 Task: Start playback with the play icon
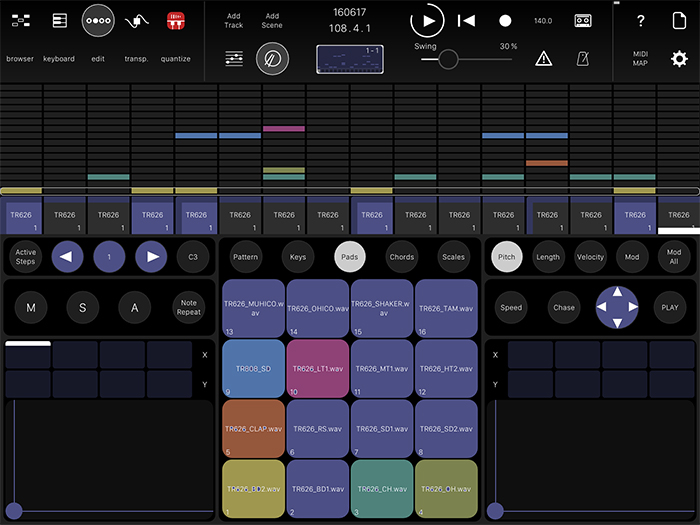(427, 21)
